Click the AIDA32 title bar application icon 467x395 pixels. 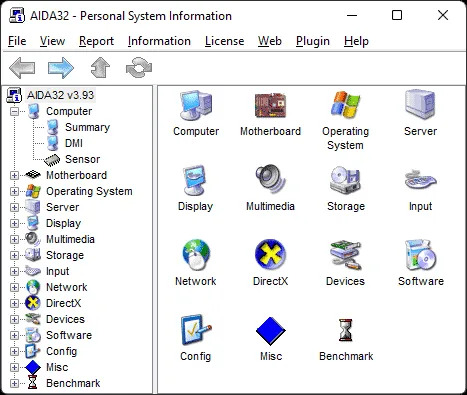click(17, 16)
